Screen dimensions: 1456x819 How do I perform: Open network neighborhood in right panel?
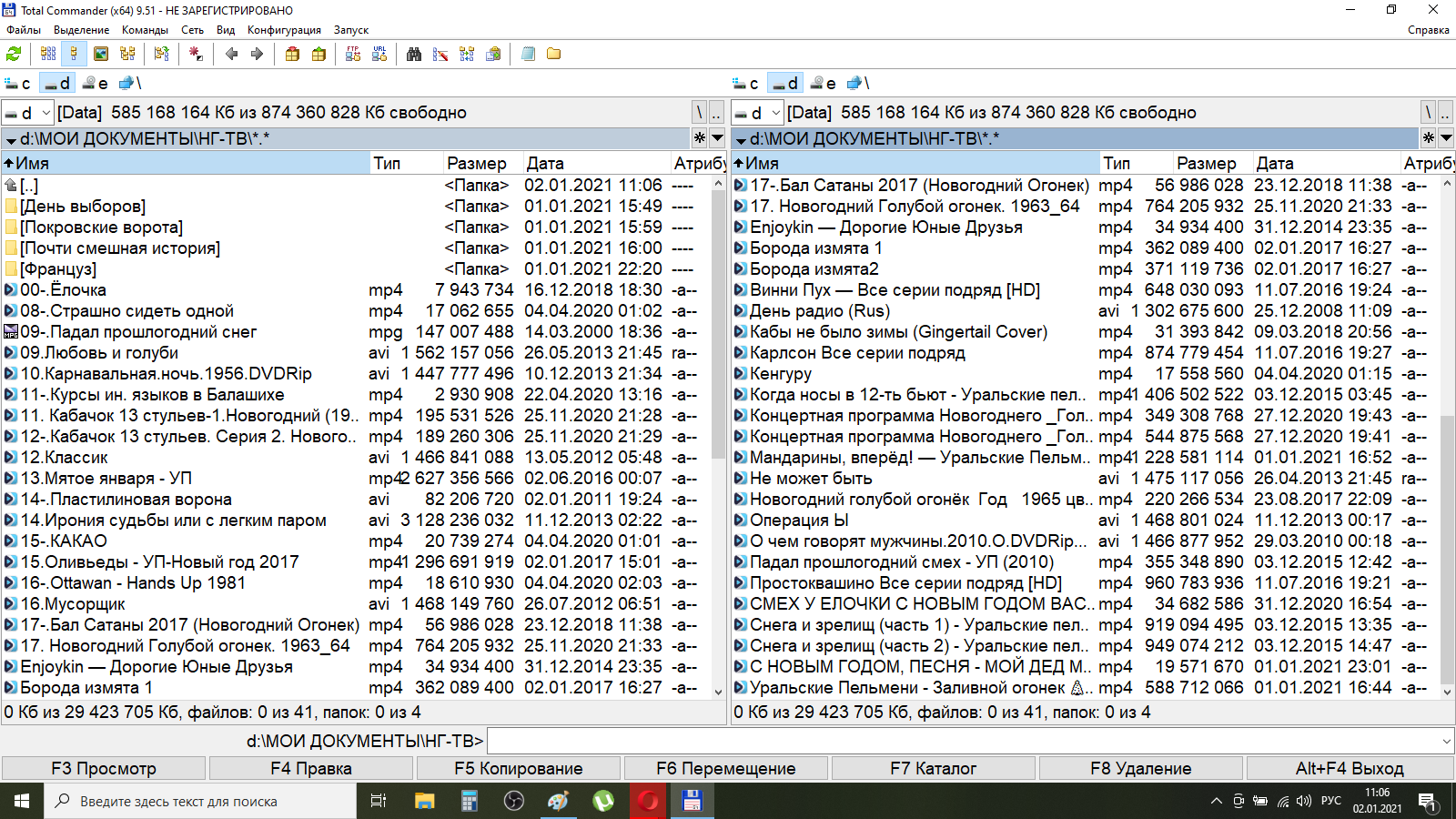(857, 83)
